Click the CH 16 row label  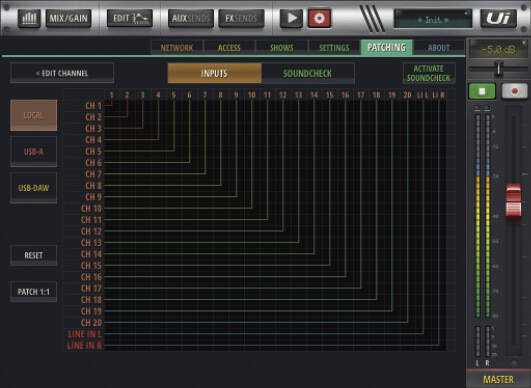91,277
